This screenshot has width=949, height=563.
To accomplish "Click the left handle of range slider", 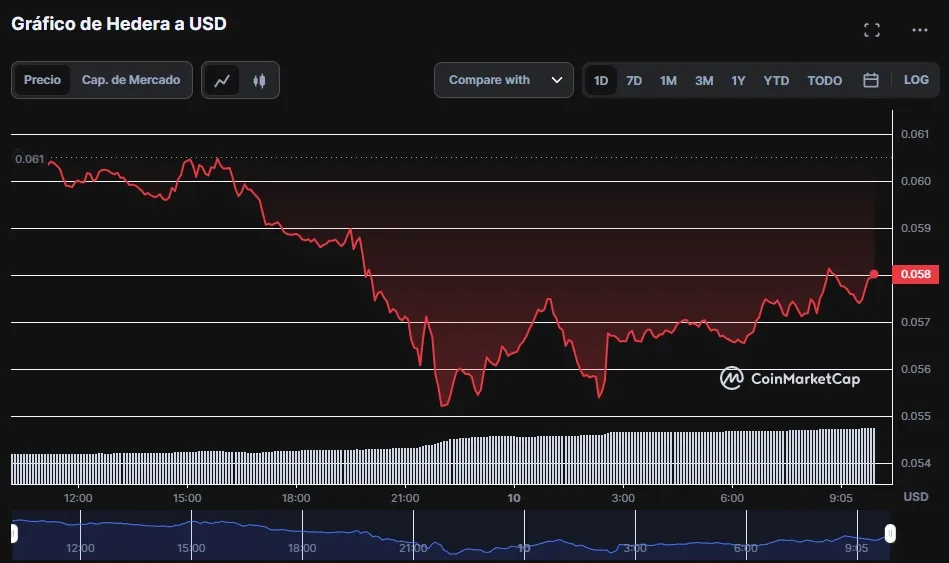I will click(x=14, y=534).
